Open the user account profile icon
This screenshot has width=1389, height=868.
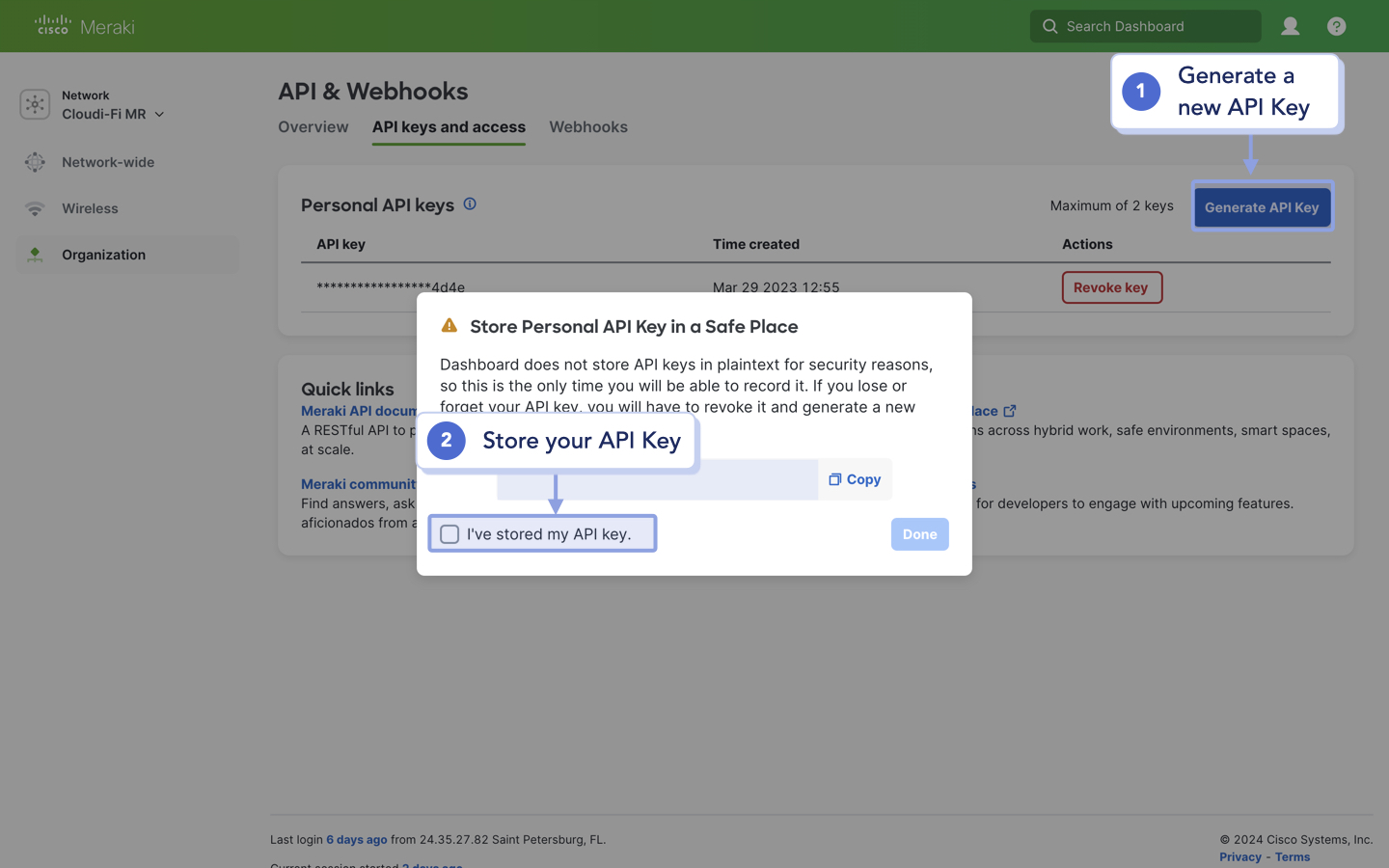[x=1290, y=26]
